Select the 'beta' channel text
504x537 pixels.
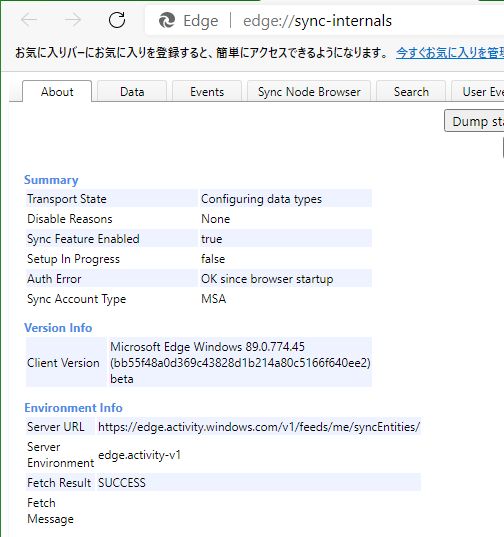click(122, 379)
